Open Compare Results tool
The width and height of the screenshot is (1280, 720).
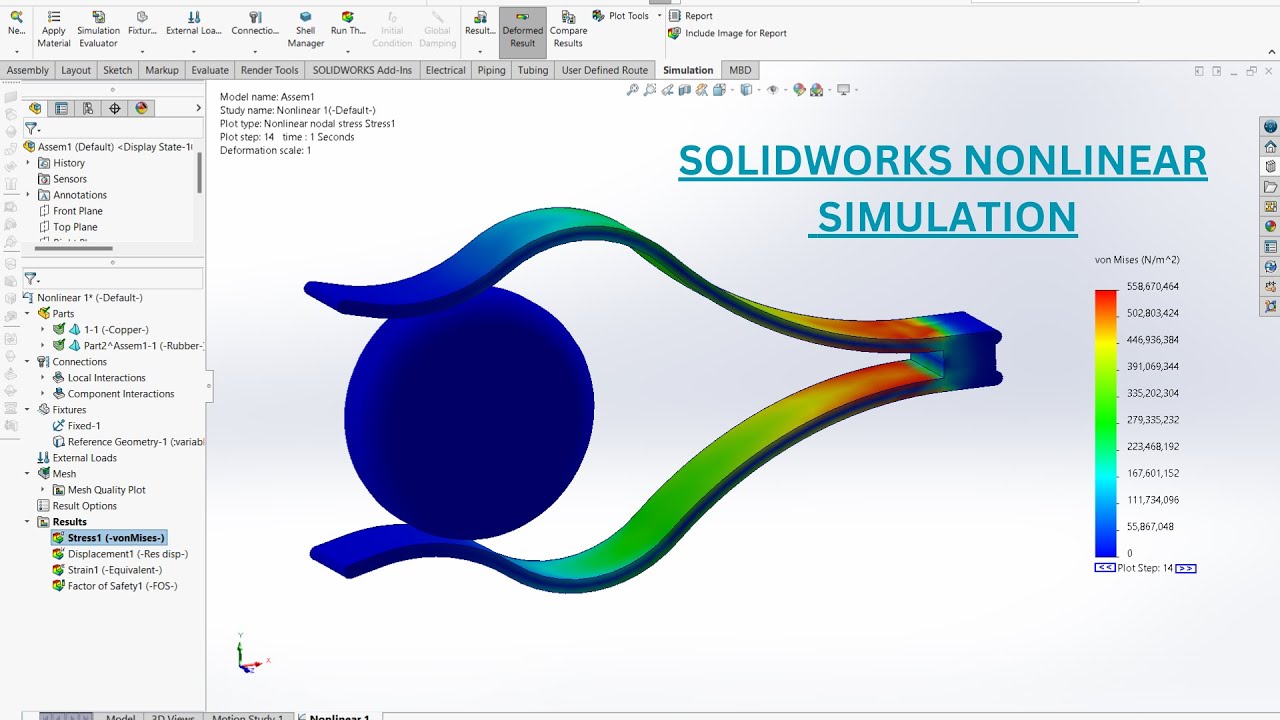click(568, 29)
